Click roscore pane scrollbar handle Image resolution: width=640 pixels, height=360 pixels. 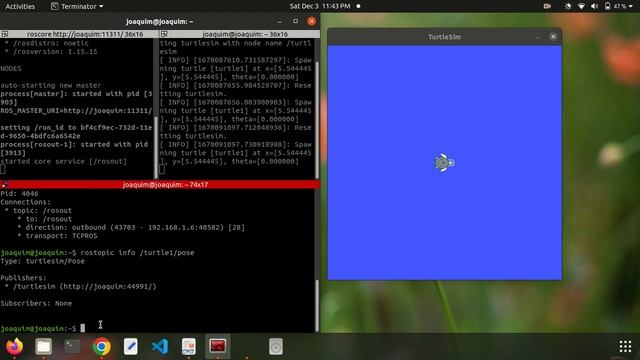[x=155, y=147]
